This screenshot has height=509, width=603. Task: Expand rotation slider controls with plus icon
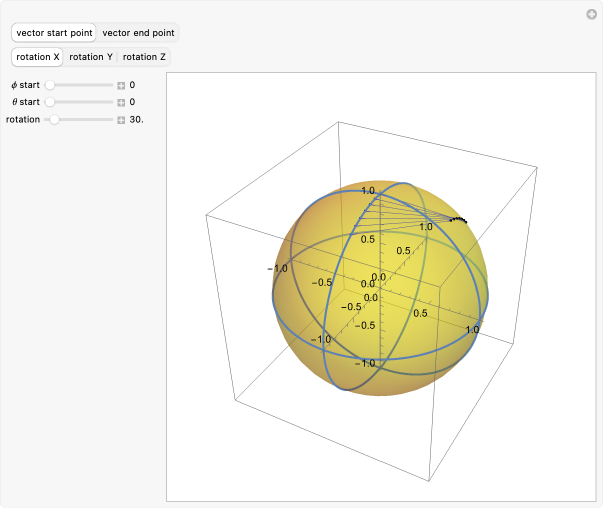coord(121,120)
